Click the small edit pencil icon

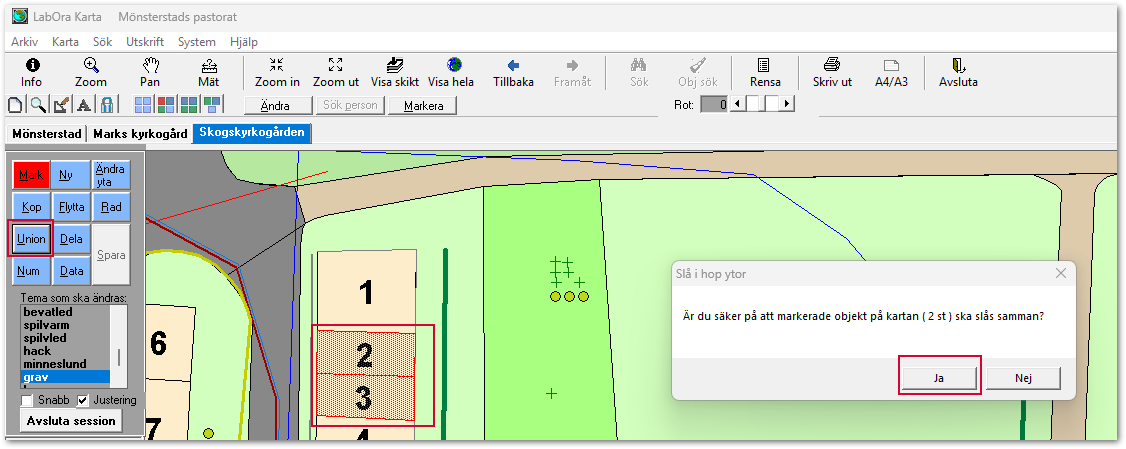click(x=61, y=105)
